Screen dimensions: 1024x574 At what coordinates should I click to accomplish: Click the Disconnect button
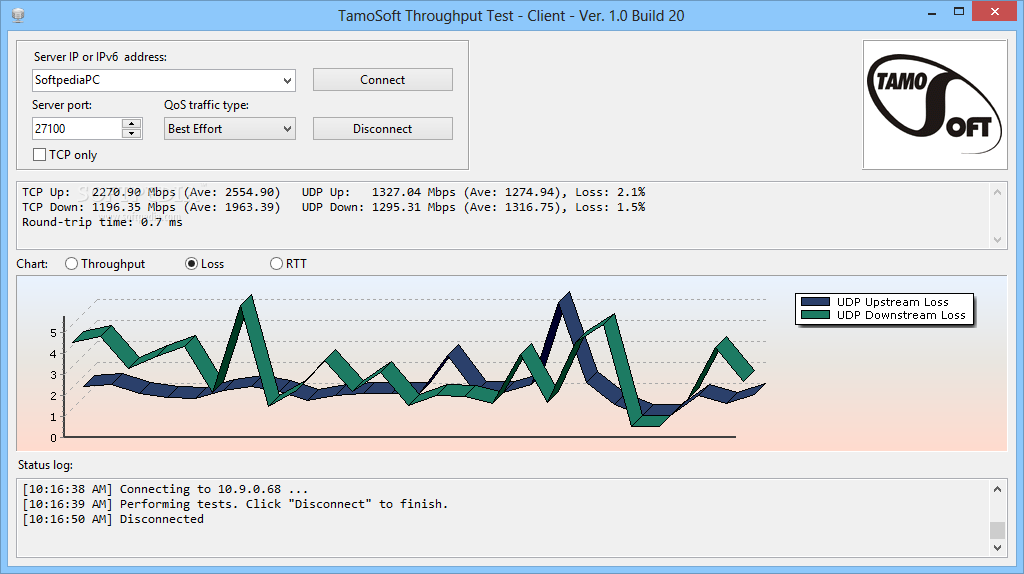click(383, 129)
